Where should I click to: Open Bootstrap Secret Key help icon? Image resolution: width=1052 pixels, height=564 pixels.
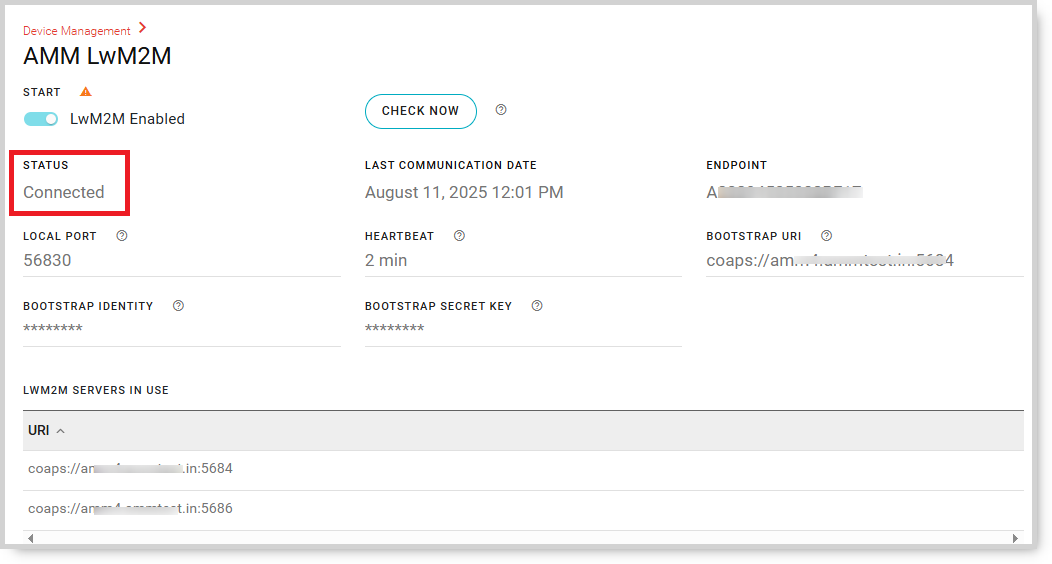tap(537, 306)
